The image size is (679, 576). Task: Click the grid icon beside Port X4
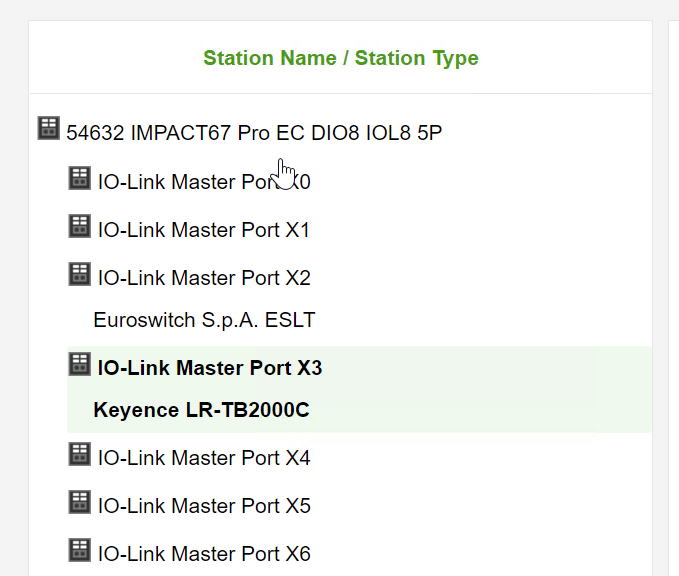[80, 454]
